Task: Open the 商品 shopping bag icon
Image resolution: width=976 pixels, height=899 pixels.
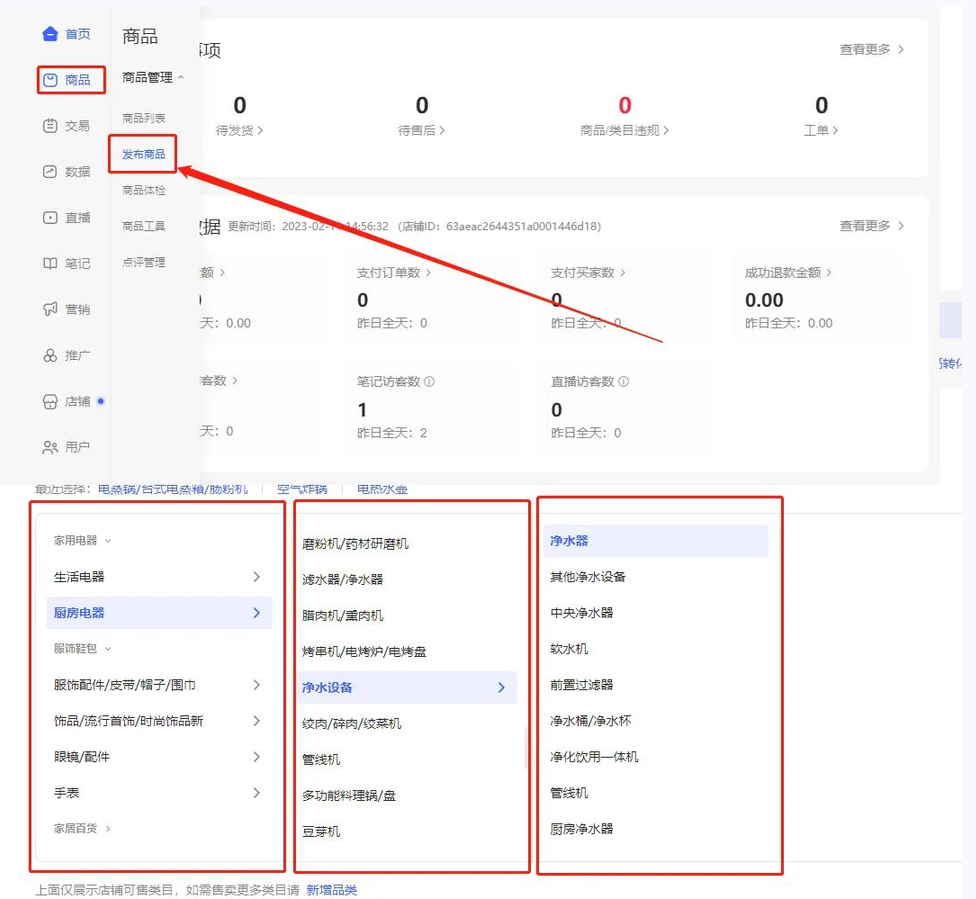Action: [50, 80]
